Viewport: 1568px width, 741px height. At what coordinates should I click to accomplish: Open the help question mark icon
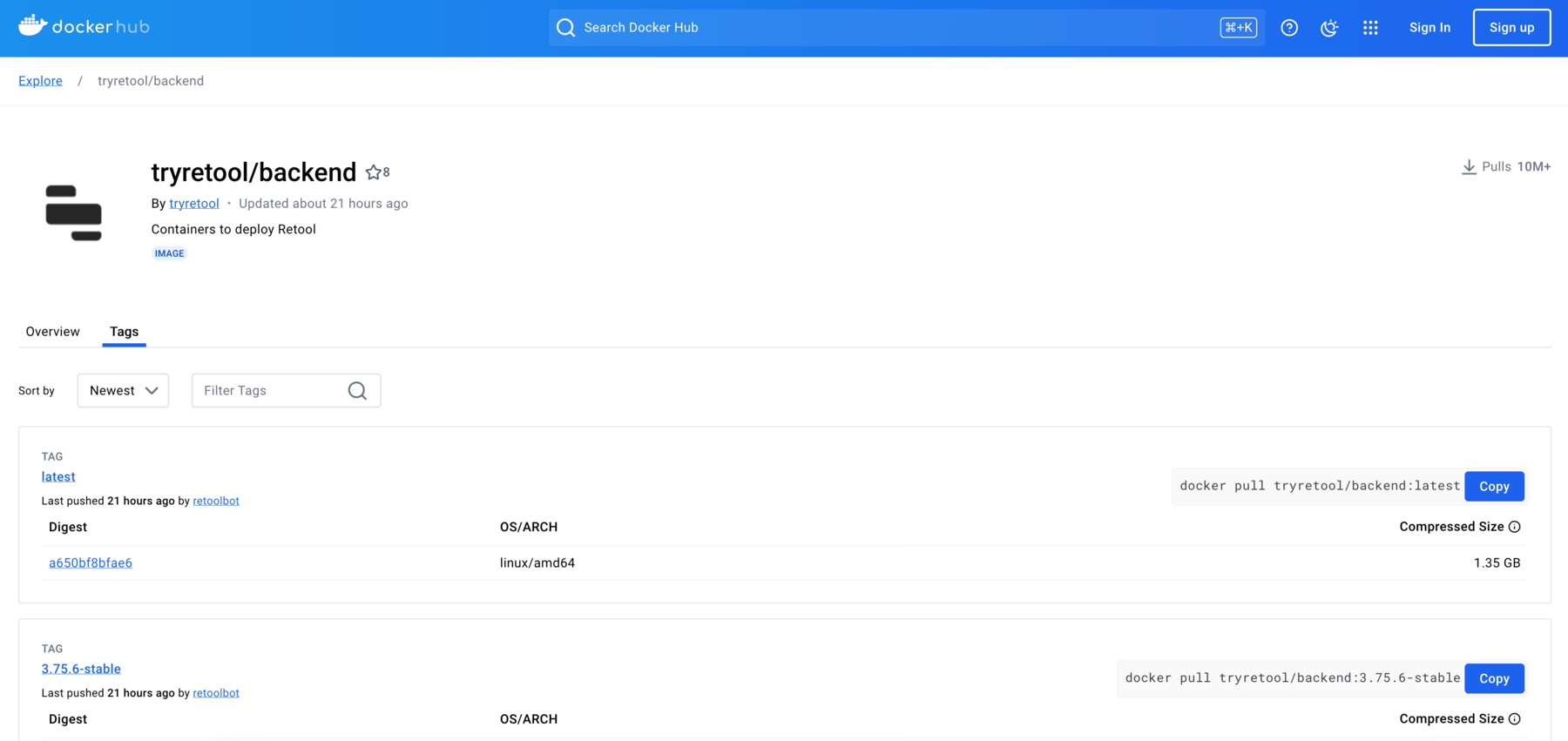pos(1289,28)
